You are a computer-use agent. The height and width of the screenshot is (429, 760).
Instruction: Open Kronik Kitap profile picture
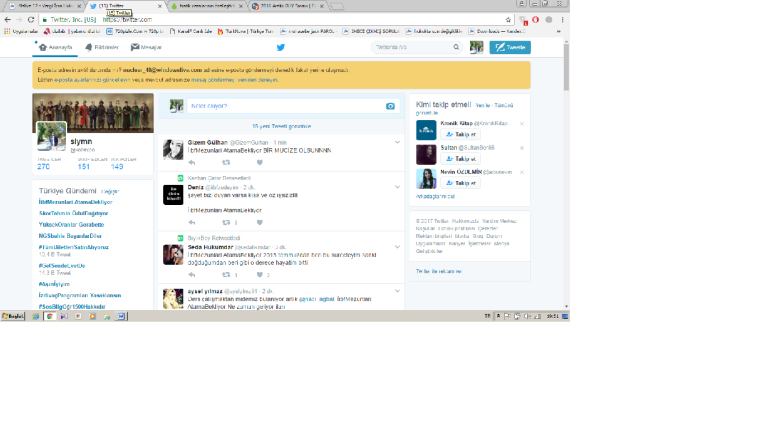coord(426,130)
